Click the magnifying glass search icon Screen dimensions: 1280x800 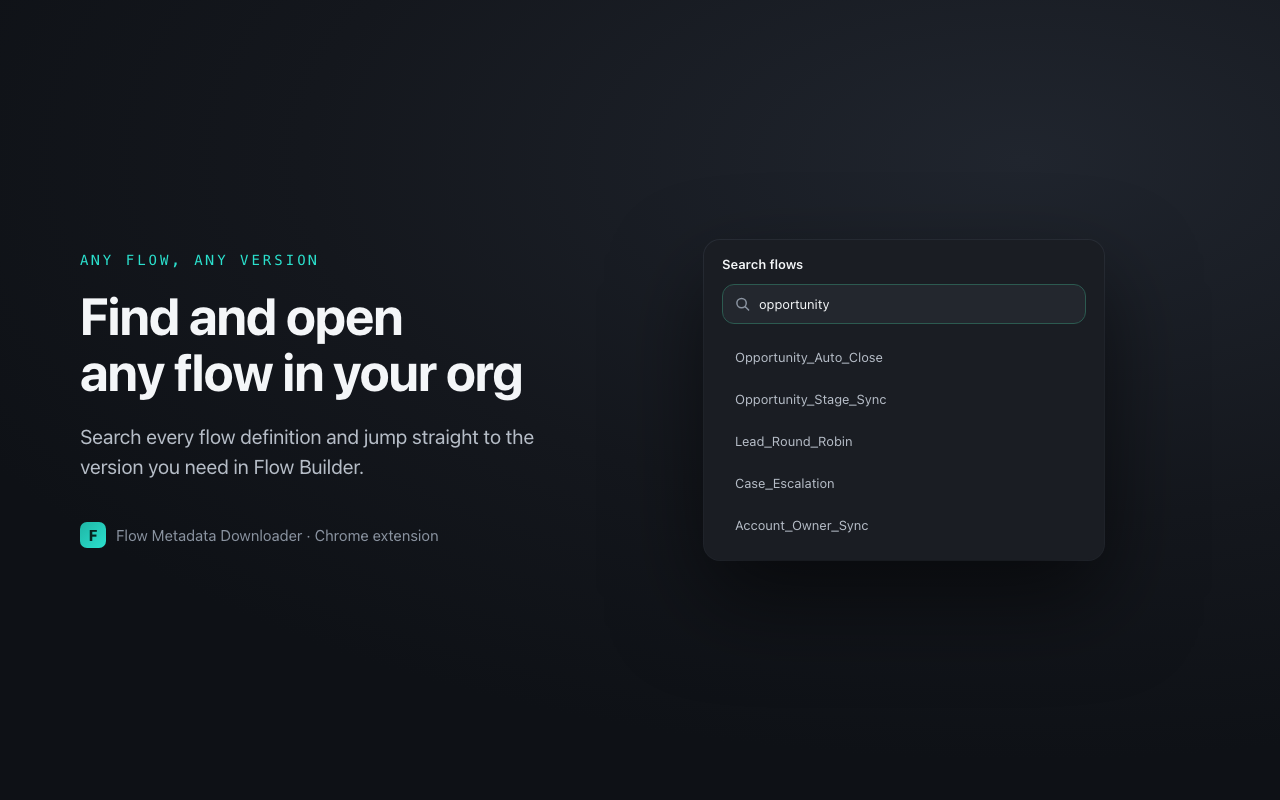tap(743, 304)
